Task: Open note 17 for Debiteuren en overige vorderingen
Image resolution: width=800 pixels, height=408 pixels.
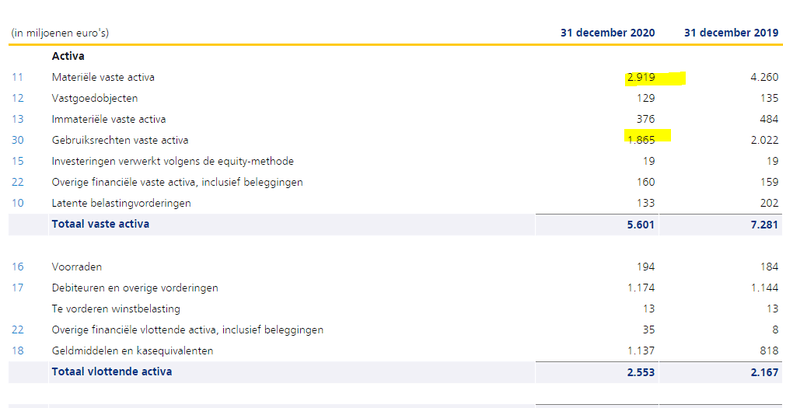Action: tap(16, 288)
